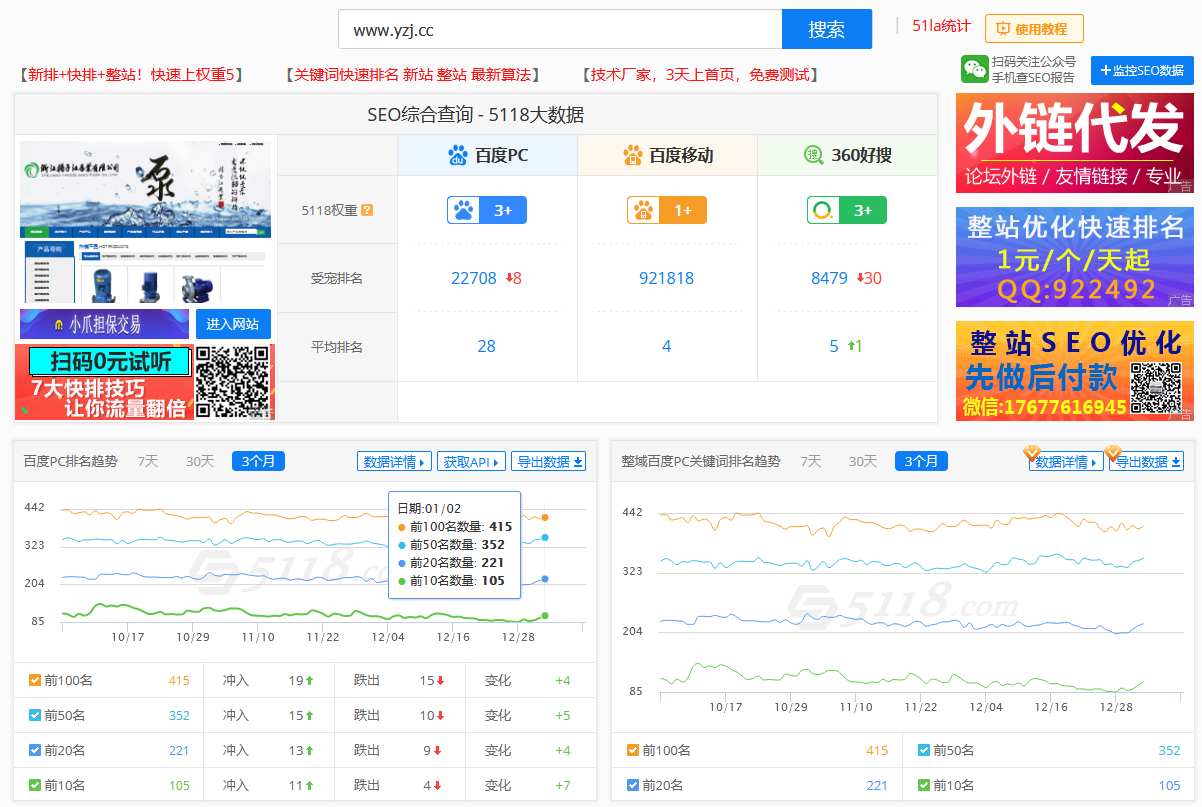Click the Baidu Mobile paw logo in the column header
The width and height of the screenshot is (1202, 807).
coord(632,155)
